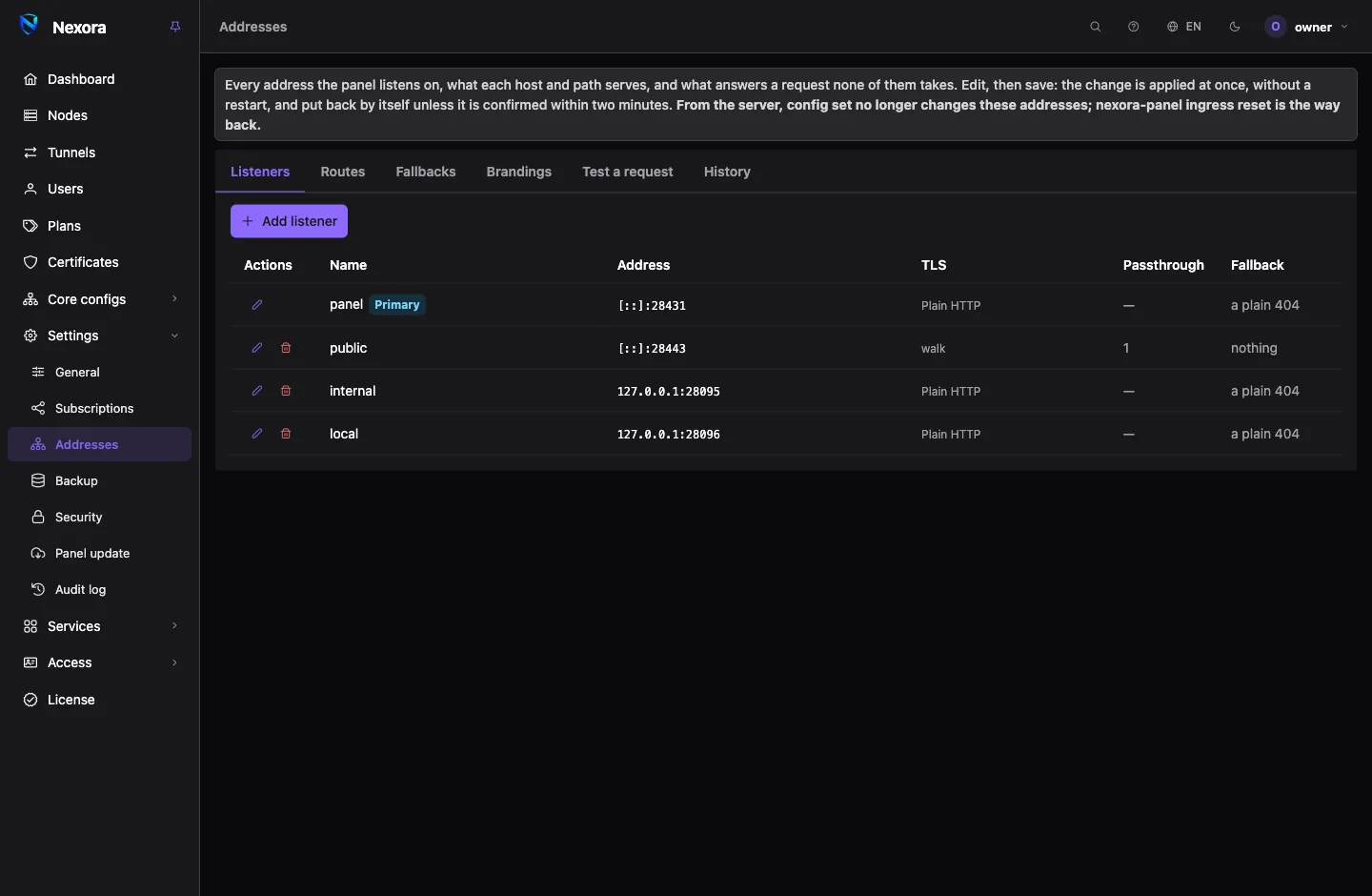Expand Services section
The image size is (1372, 896).
tap(100, 626)
